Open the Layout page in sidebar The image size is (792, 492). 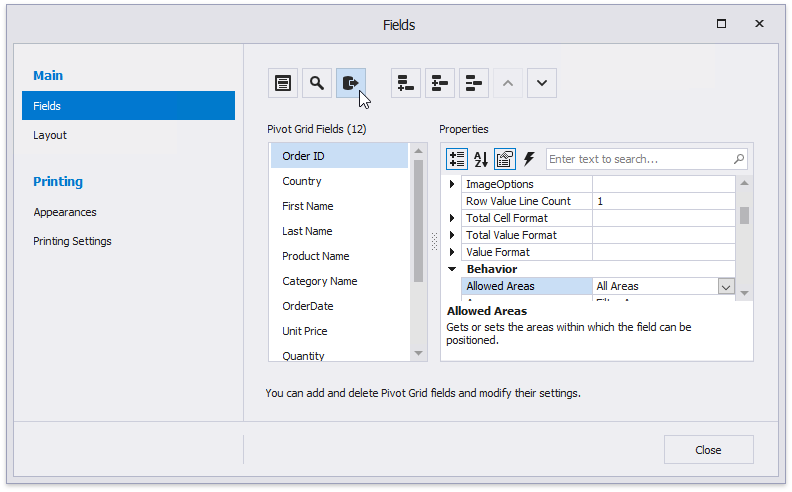point(50,135)
